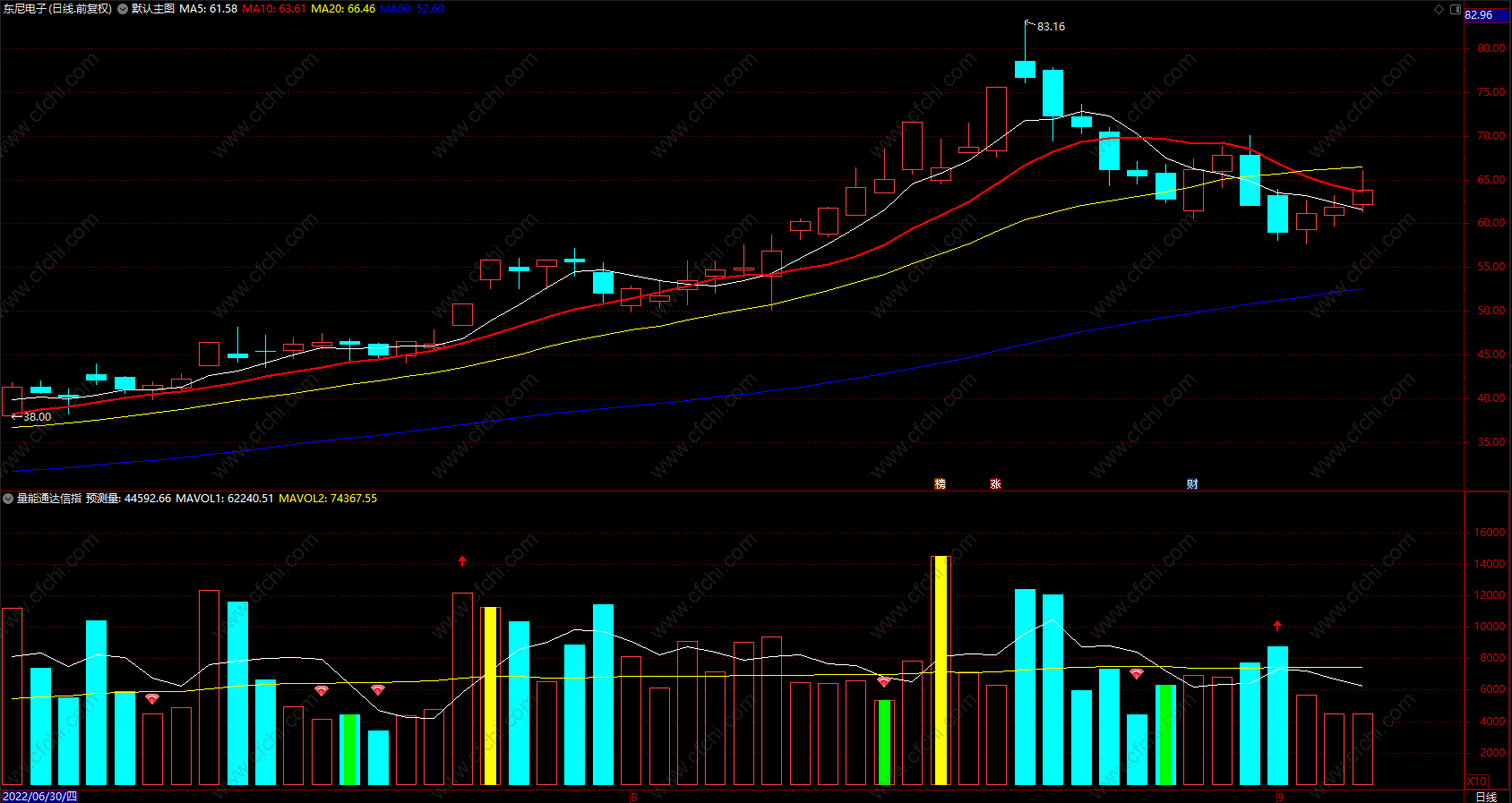Screen dimensions: 1512x803
Task: Open the main chart indicator dropdown arrow
Action: click(x=123, y=9)
